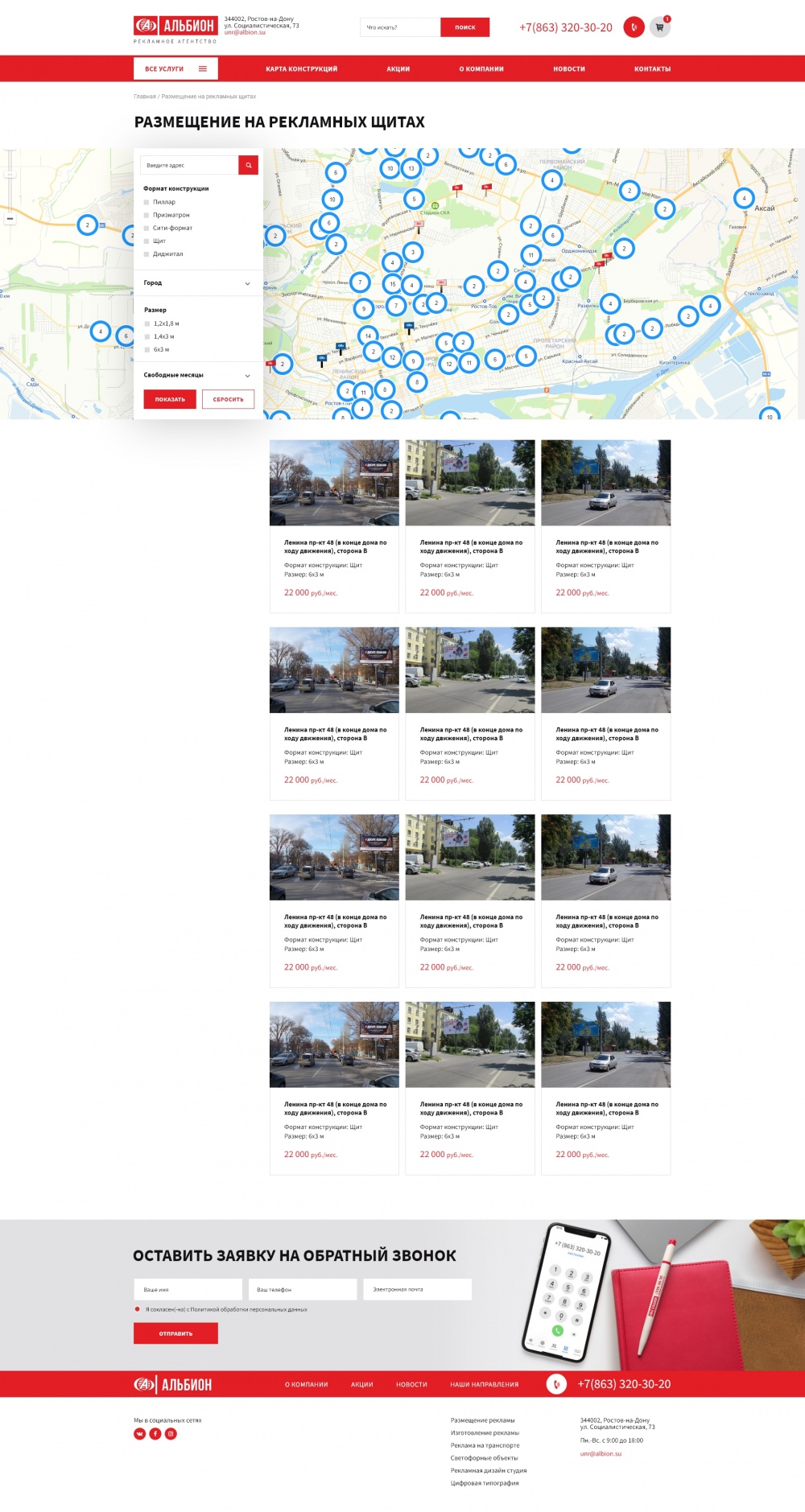
Task: Open the Facebook social icon in footer
Action: tap(155, 1433)
